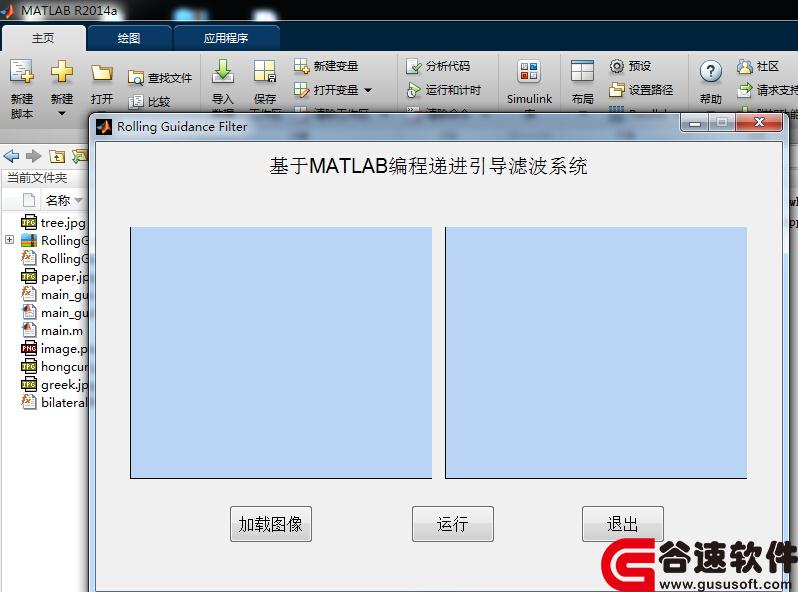Image resolution: width=798 pixels, height=592 pixels.
Task: Minimize the Rolling Guidance Filter window
Action: pyautogui.click(x=695, y=123)
